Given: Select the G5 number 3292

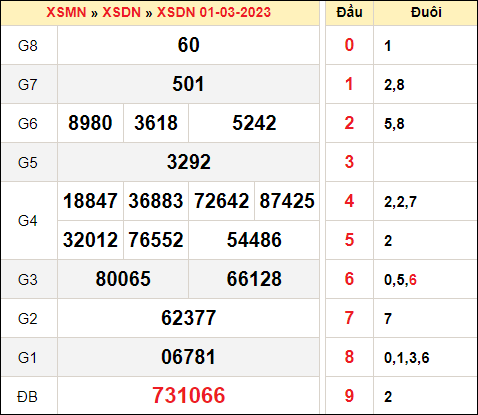Looking at the screenshot, I should click(x=189, y=162).
